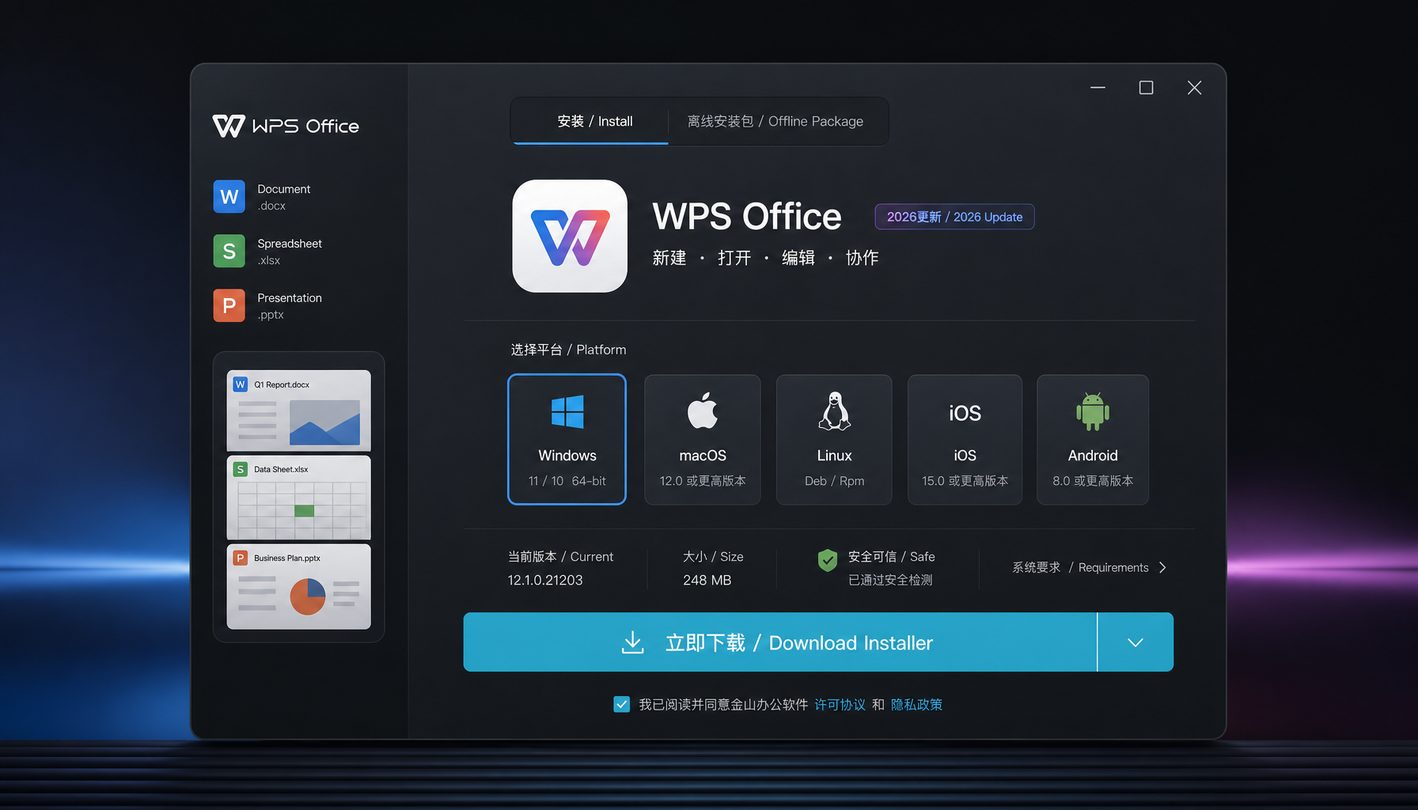
Task: Click the Windows logo icon
Action: pyautogui.click(x=567, y=412)
